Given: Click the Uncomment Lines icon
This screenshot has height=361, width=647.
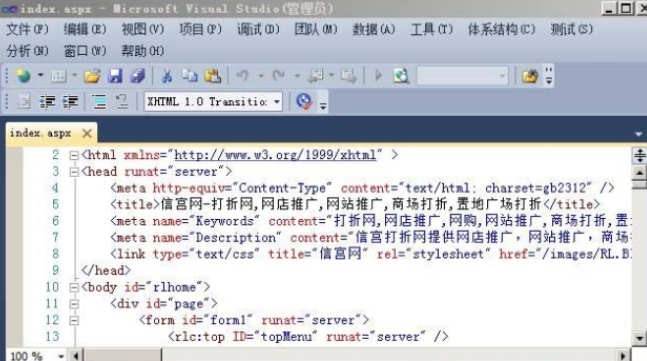Looking at the screenshot, I should pyautogui.click(x=122, y=101).
